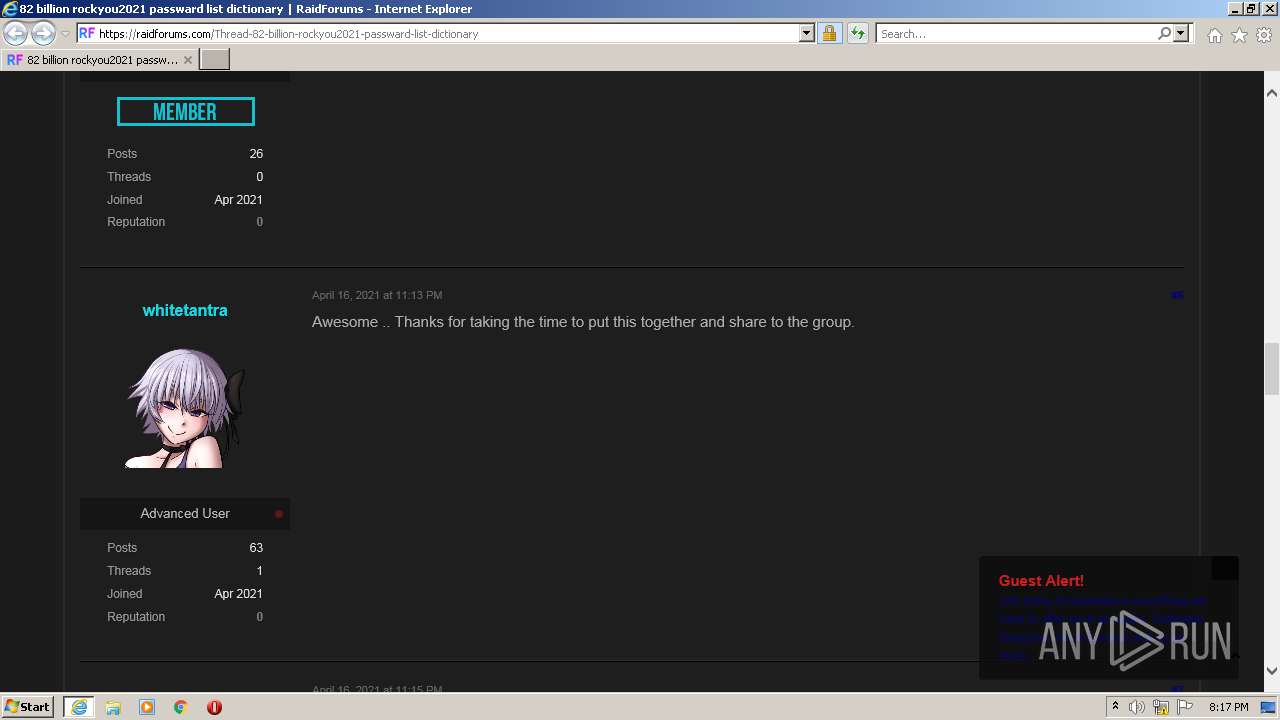The height and width of the screenshot is (720, 1280).
Task: Open the network warning tray icon
Action: pos(1161,707)
